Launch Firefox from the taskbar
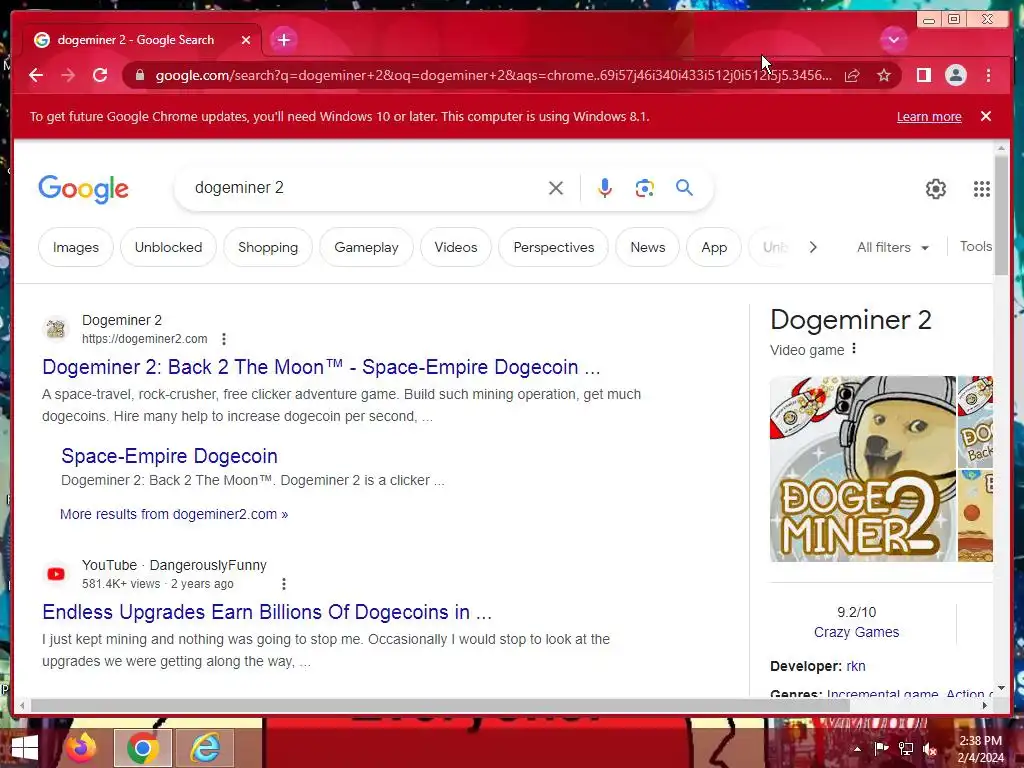Screen dimensions: 1024x768 point(81,748)
